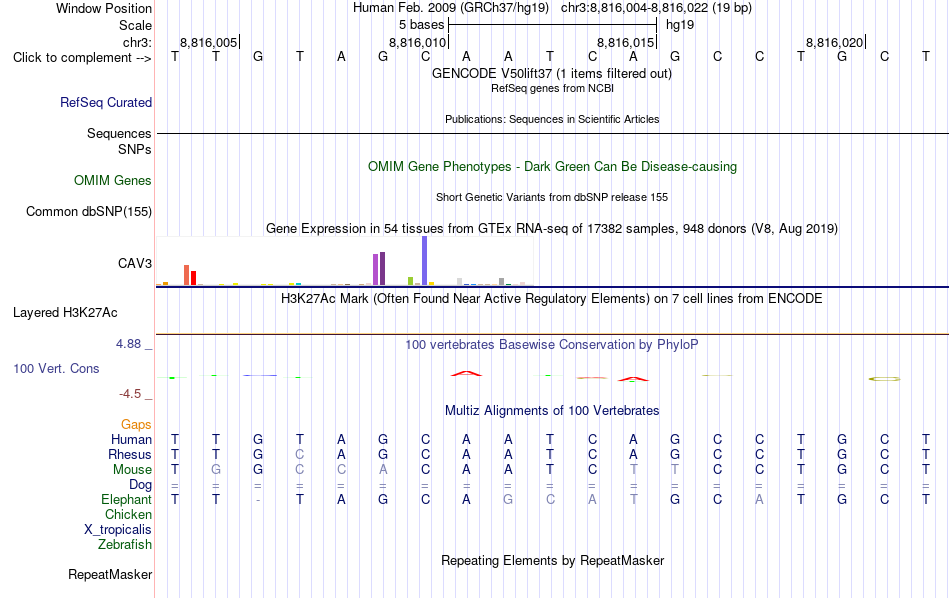Click the RefSeq Curated track label

click(x=105, y=102)
